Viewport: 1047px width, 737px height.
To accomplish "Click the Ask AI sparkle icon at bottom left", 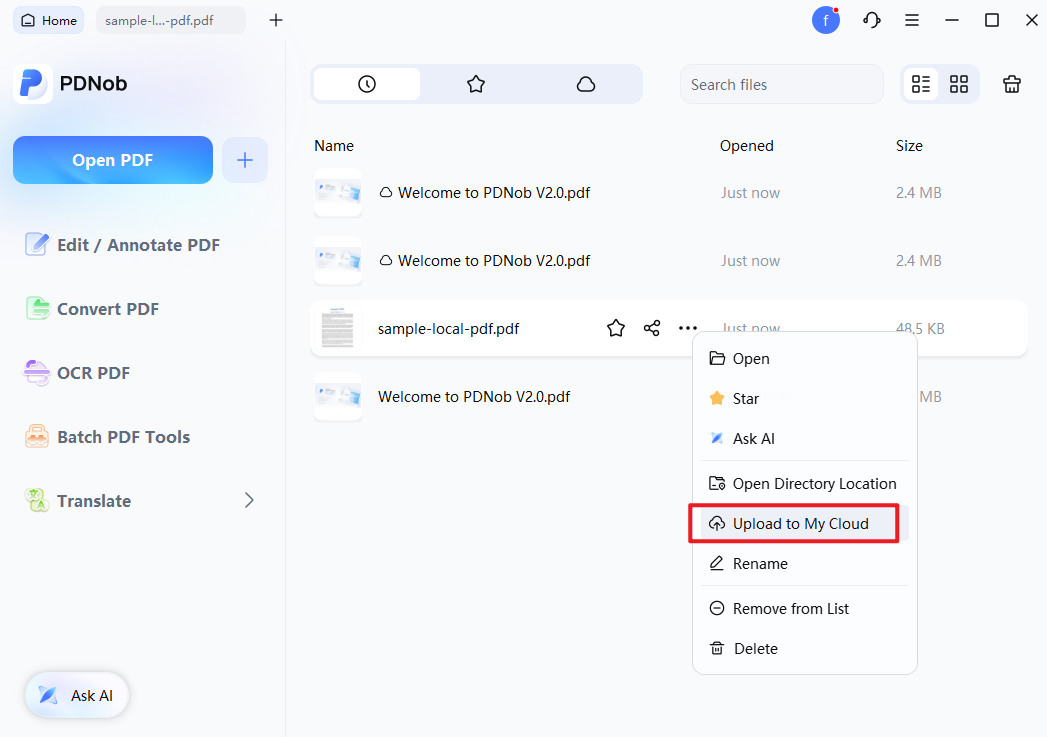I will coord(48,695).
